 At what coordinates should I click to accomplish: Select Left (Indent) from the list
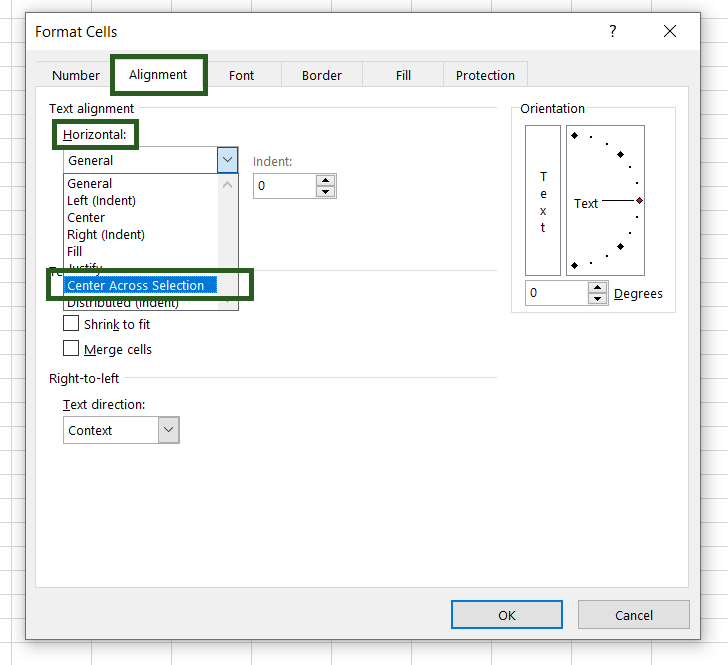[102, 201]
